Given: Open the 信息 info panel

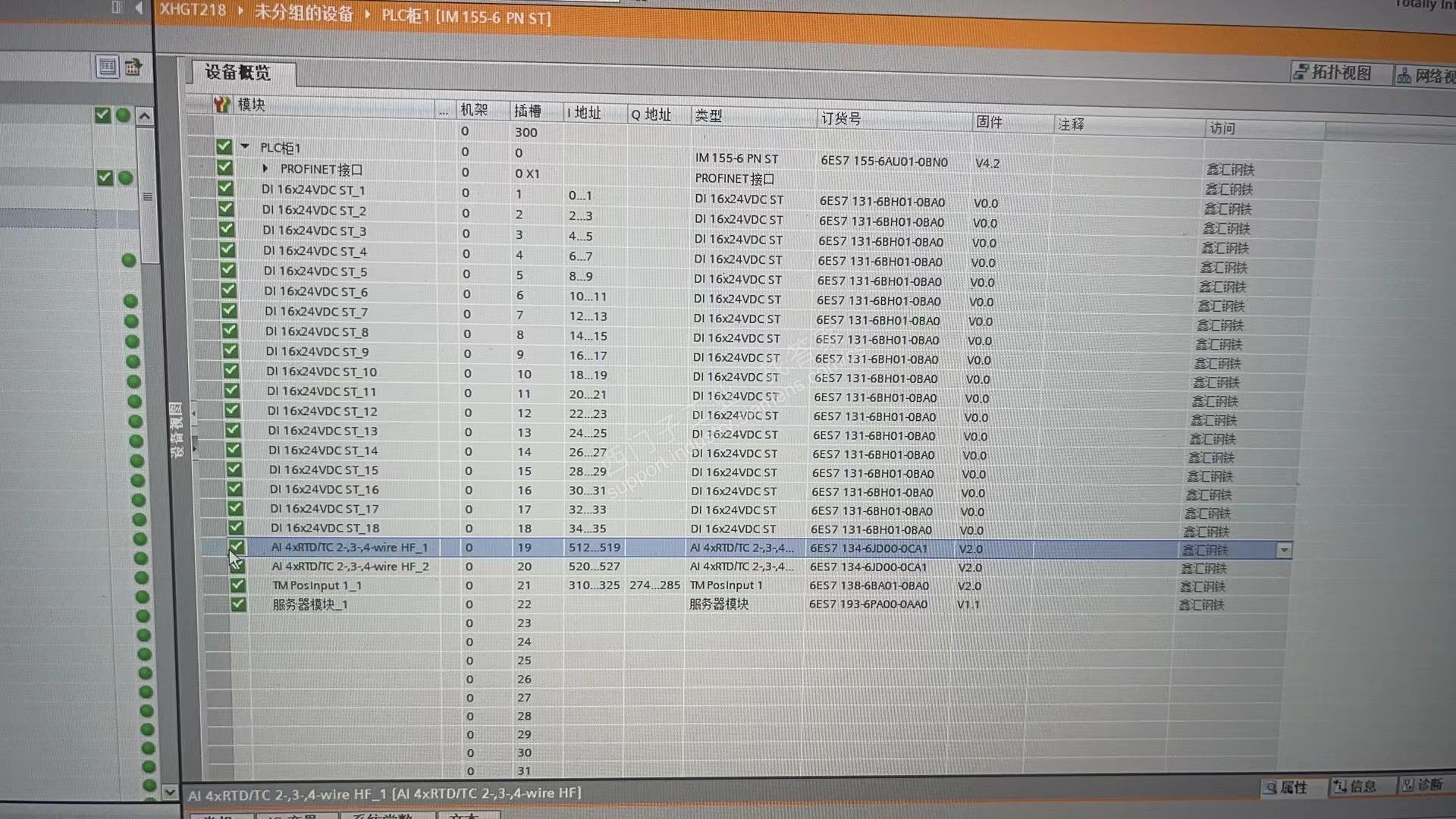Looking at the screenshot, I should point(1354,786).
